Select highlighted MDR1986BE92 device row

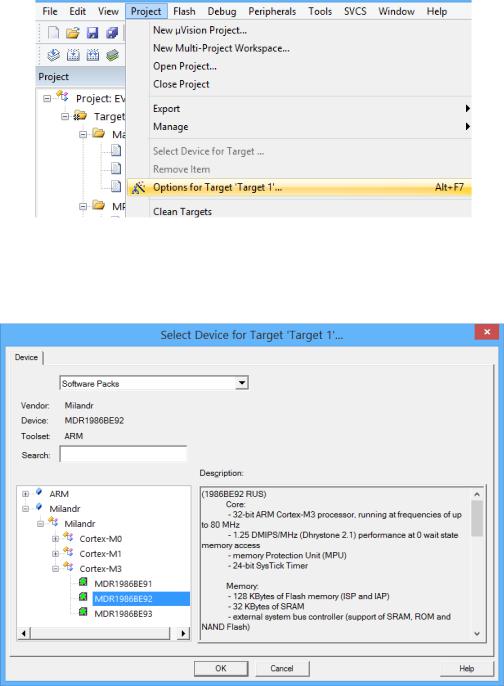141,598
